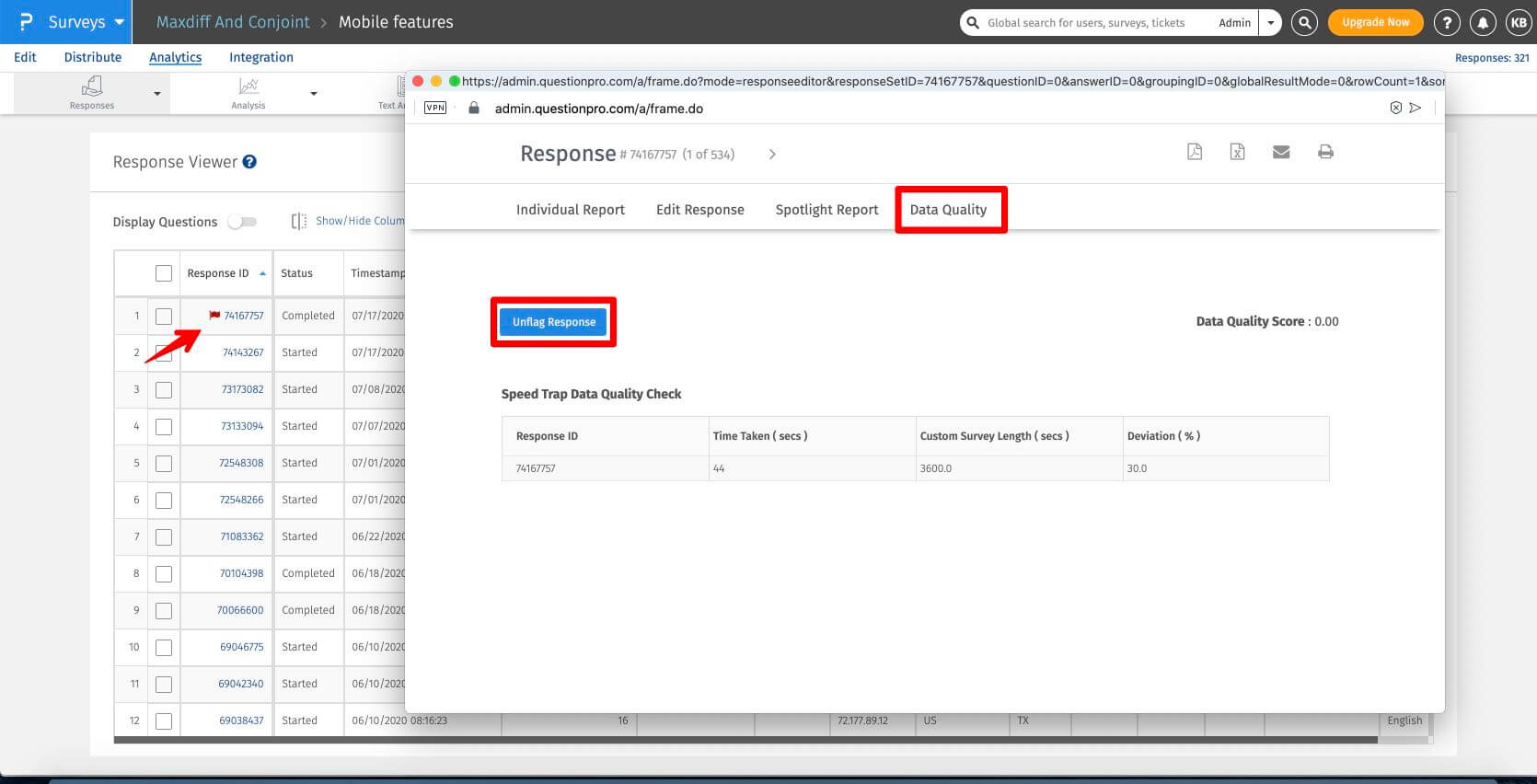Click the send arrow icon in address bar

point(1416,108)
